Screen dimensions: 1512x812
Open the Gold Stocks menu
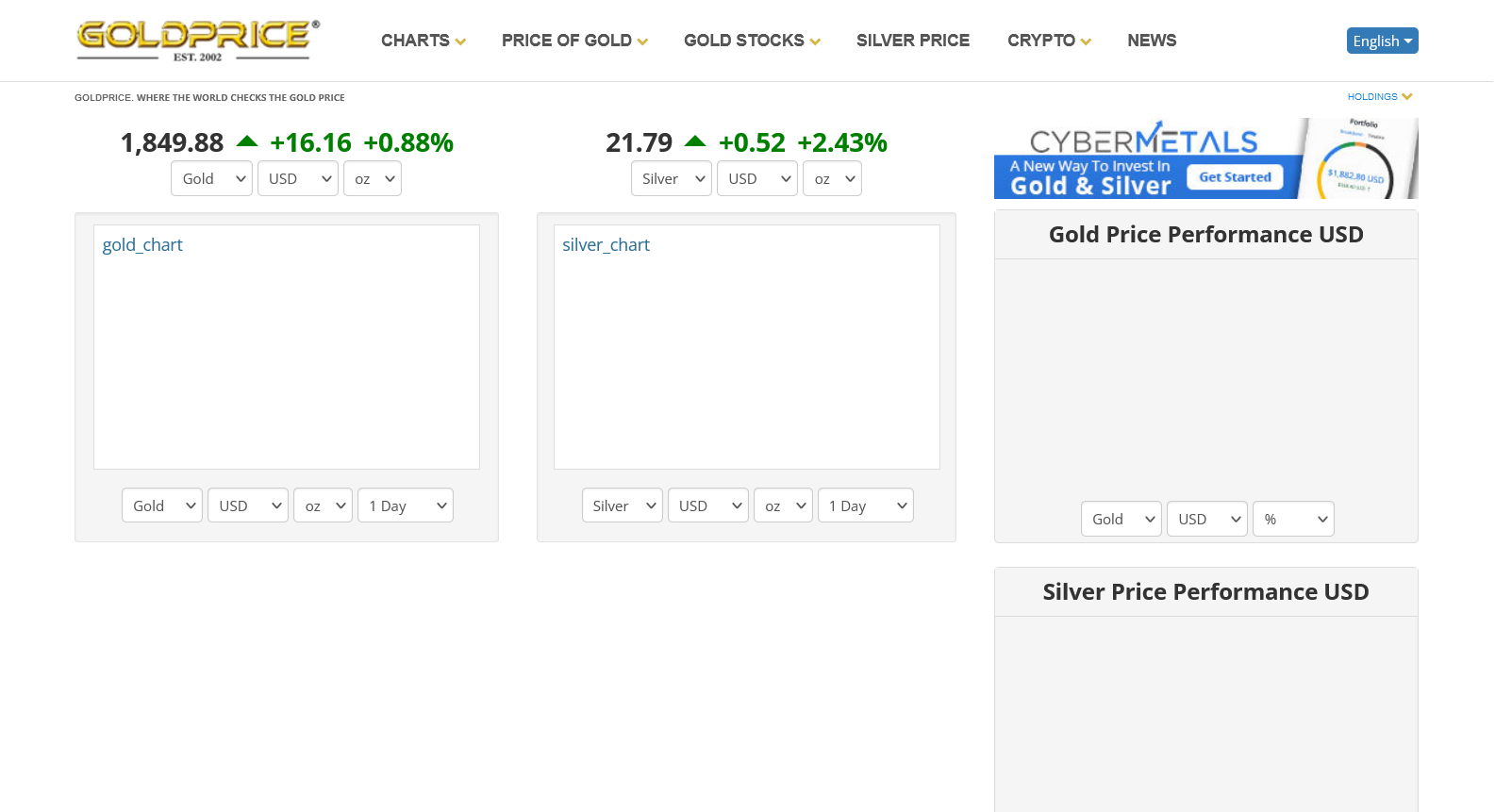click(x=751, y=41)
